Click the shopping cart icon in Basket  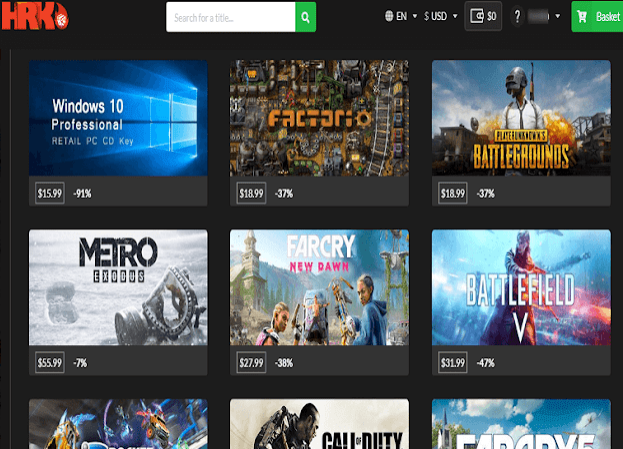pos(583,17)
